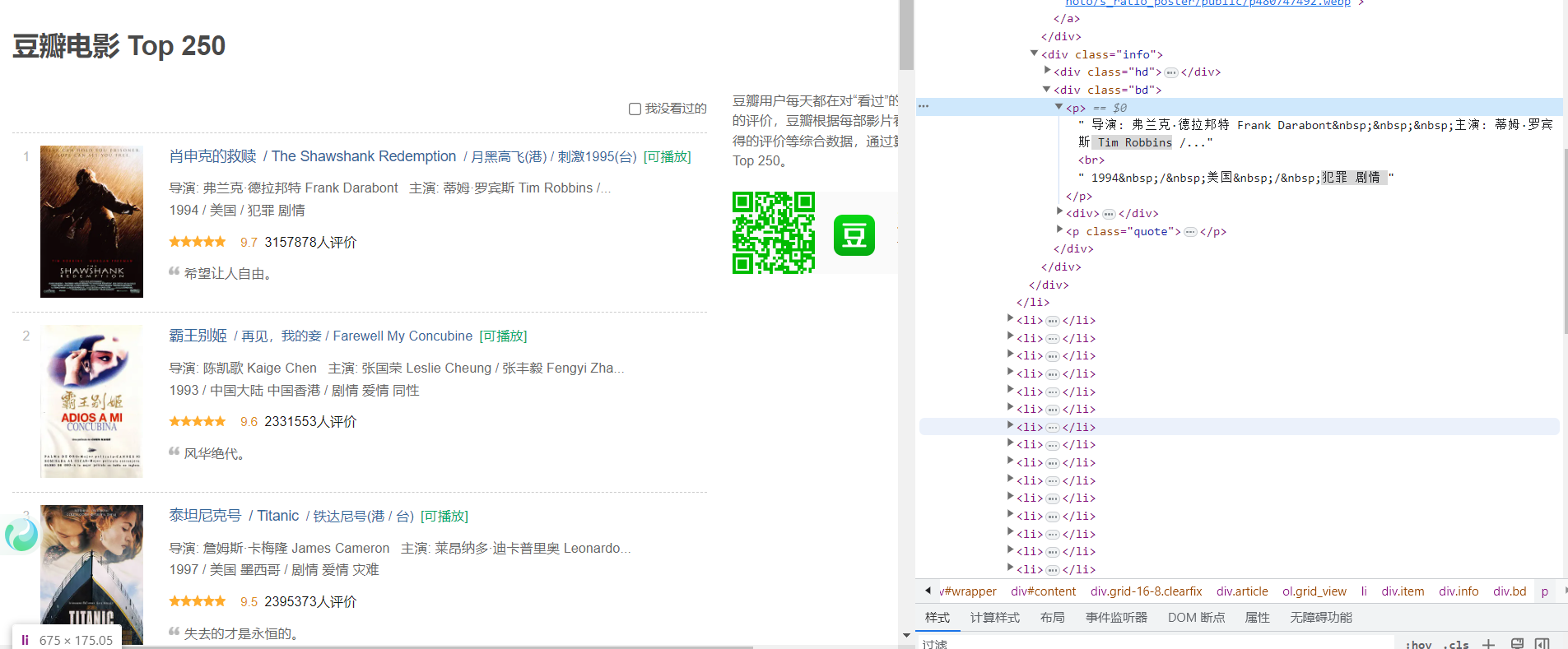
Task: Open movie link 泰坦尼克号
Action: point(205,516)
